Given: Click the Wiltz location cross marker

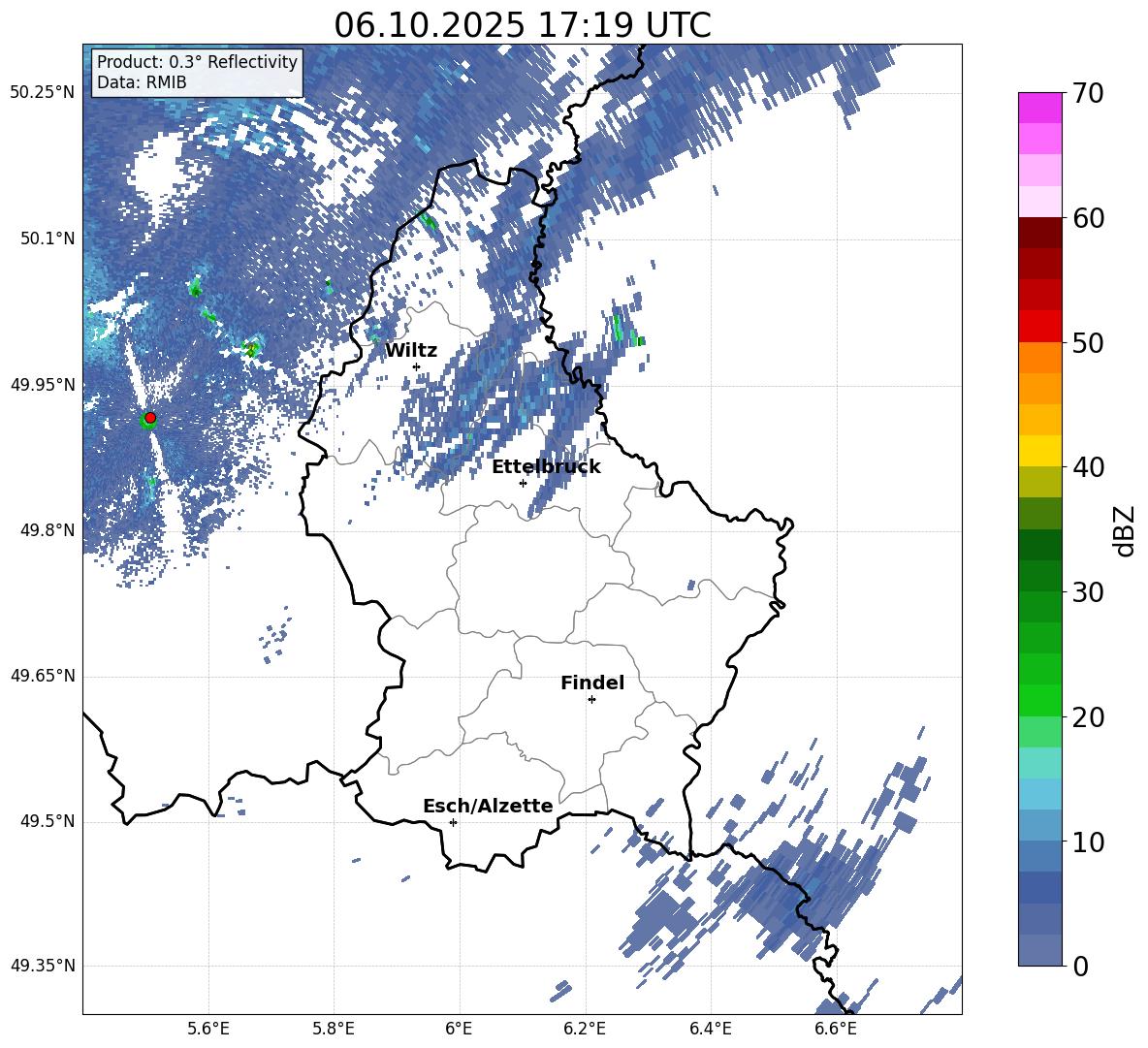Looking at the screenshot, I should [x=416, y=366].
